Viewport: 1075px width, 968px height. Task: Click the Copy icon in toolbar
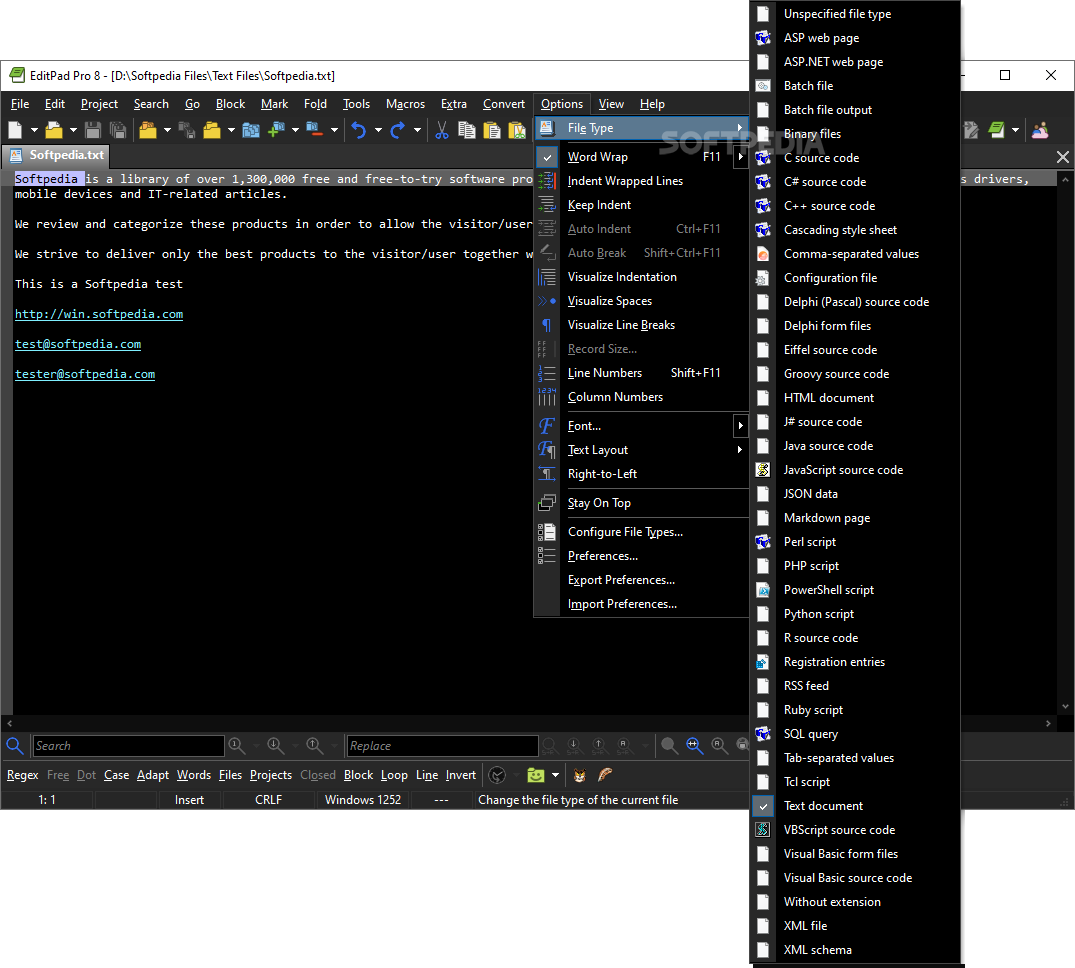[467, 130]
